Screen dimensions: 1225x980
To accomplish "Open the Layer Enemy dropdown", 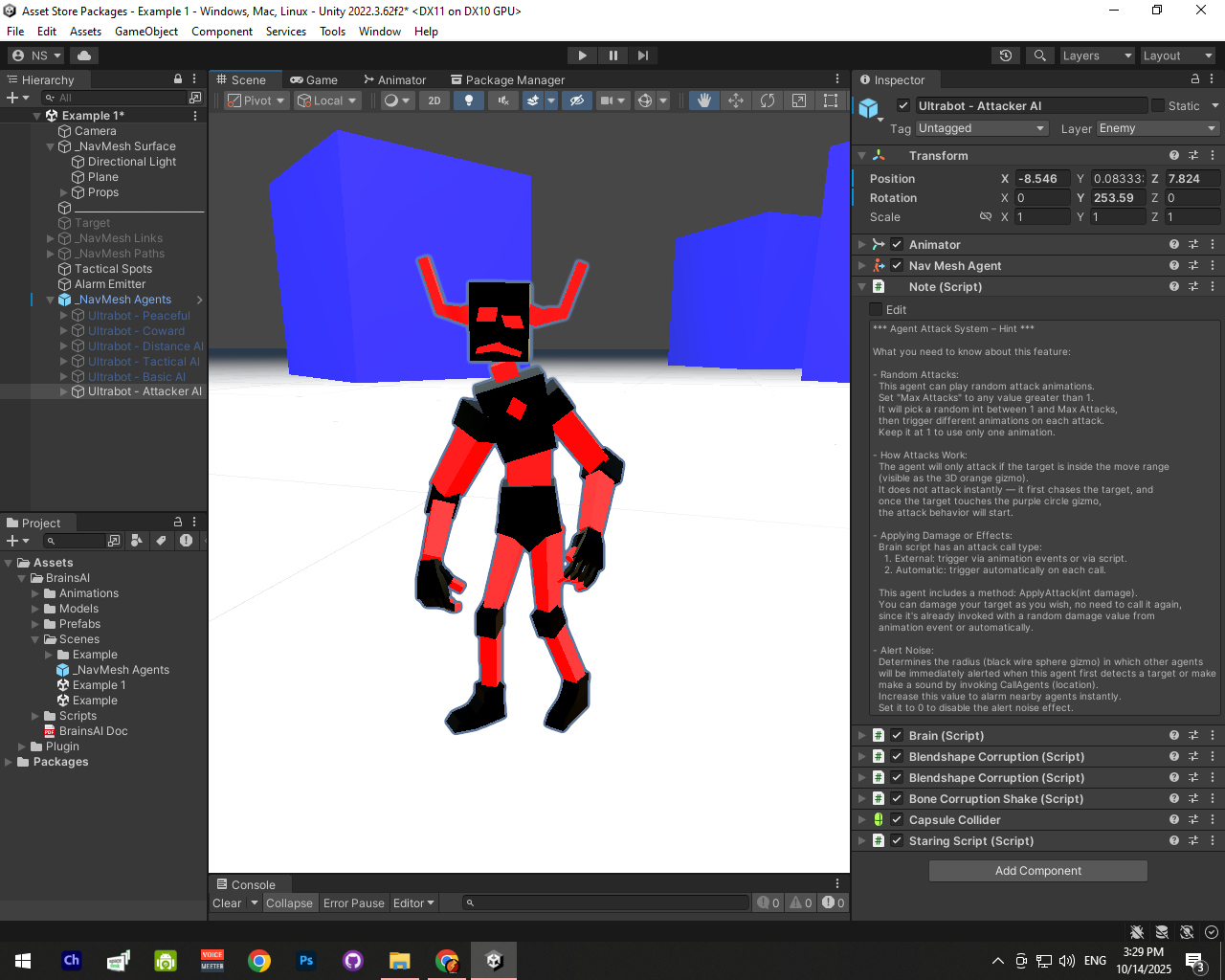I will 1157,128.
